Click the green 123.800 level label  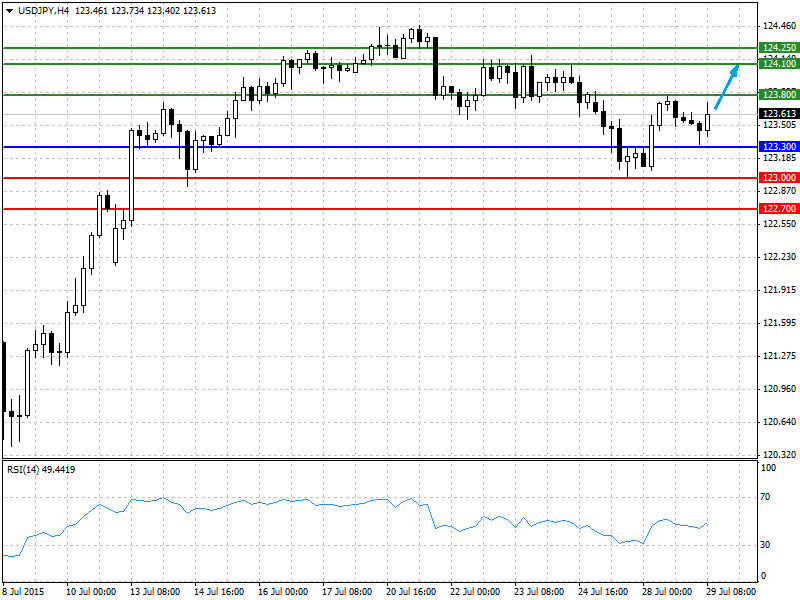(779, 94)
